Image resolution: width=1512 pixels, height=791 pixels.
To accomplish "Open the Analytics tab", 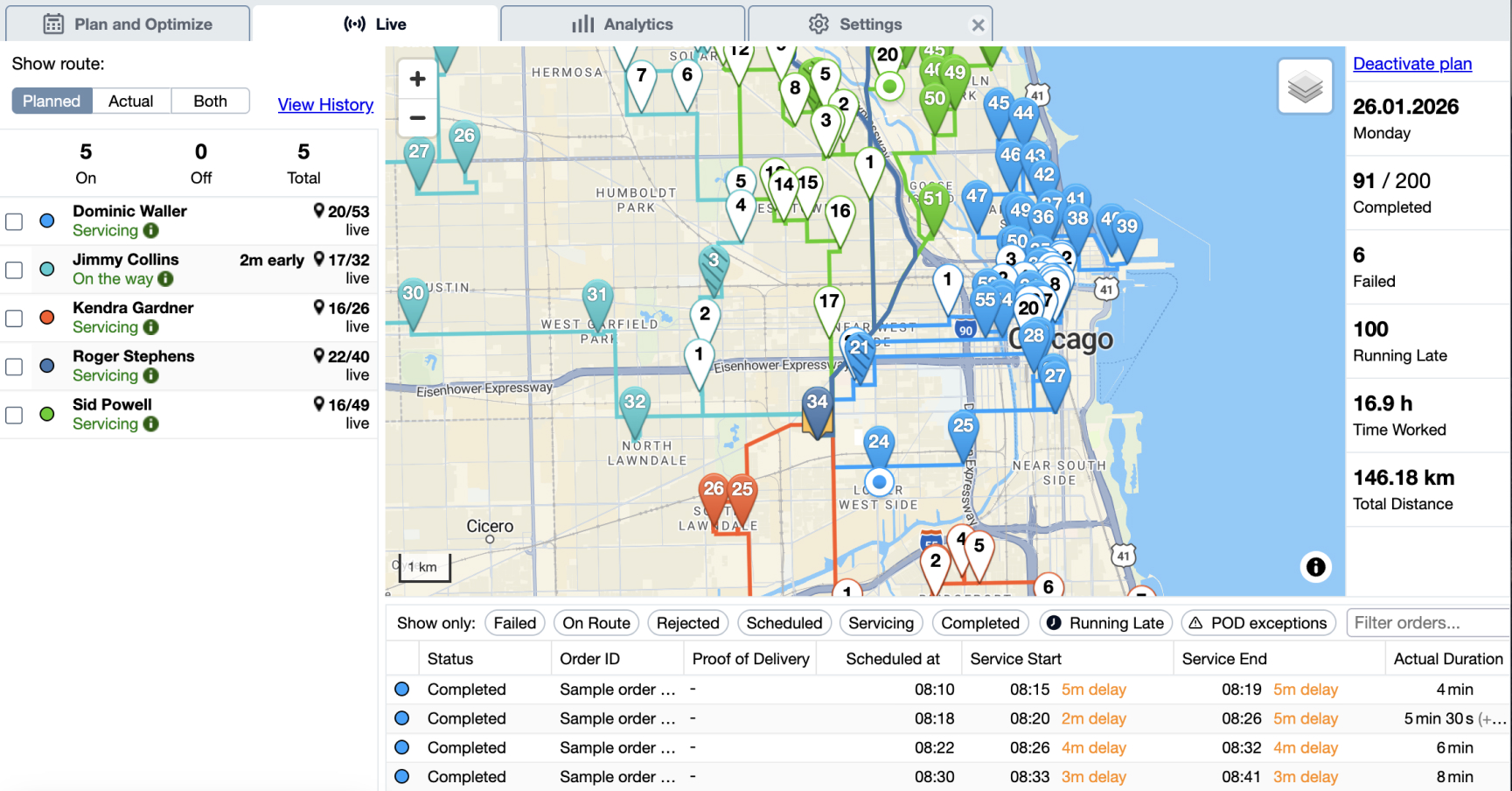I will [623, 24].
